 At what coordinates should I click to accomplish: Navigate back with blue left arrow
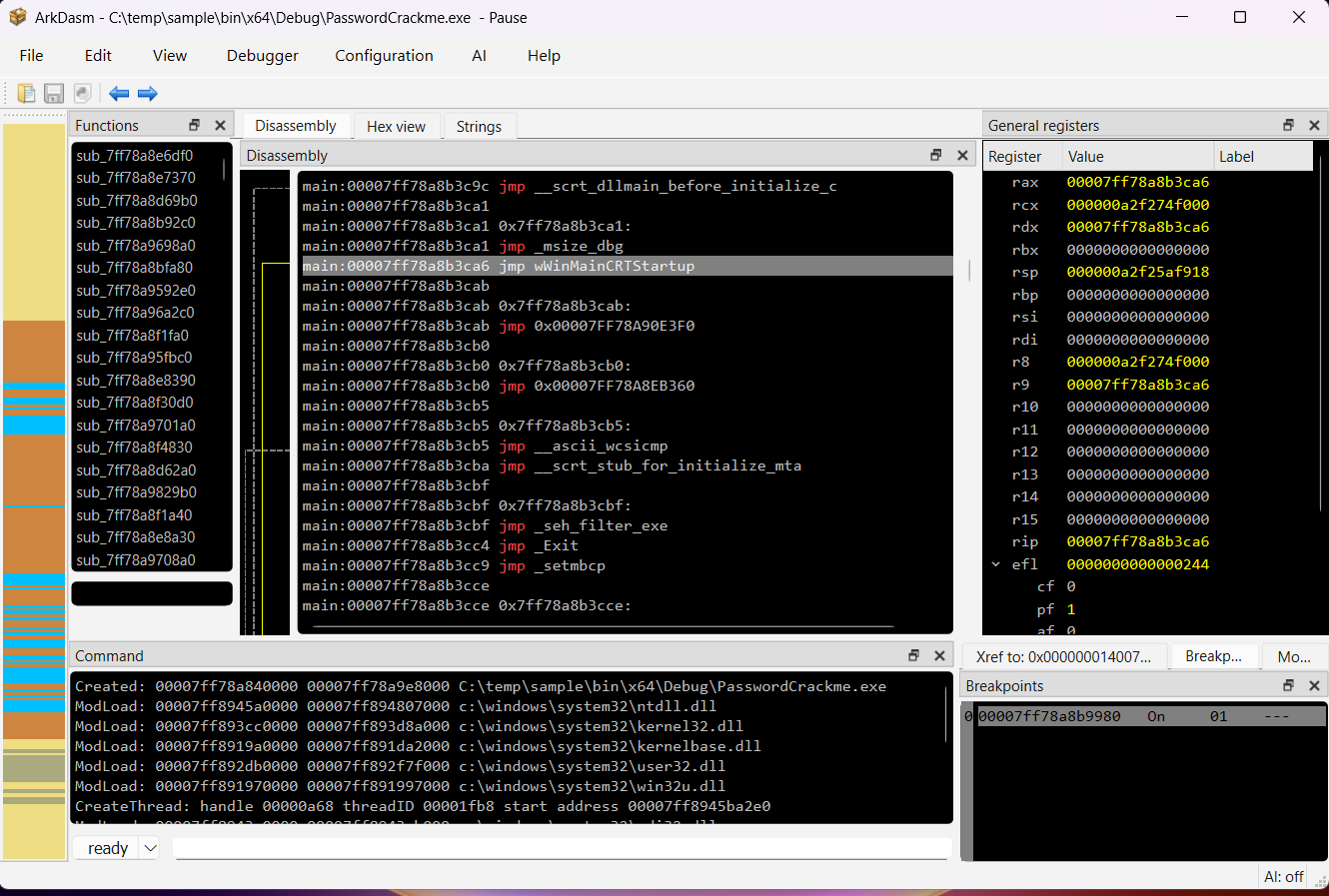pos(119,93)
